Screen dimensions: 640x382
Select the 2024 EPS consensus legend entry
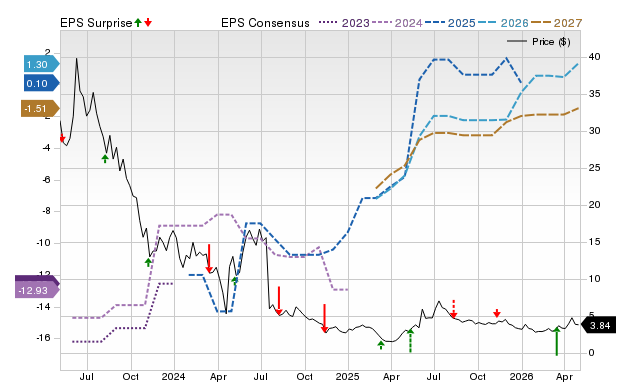click(x=397, y=23)
